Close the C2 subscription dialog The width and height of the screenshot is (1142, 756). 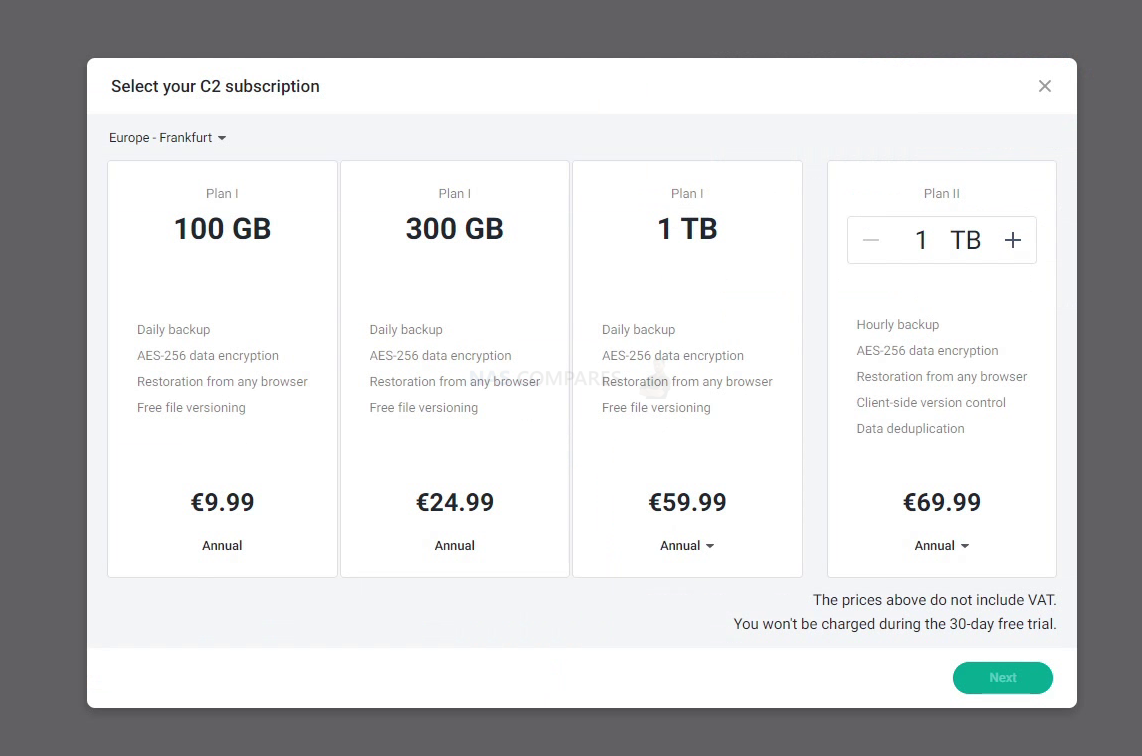tap(1044, 86)
